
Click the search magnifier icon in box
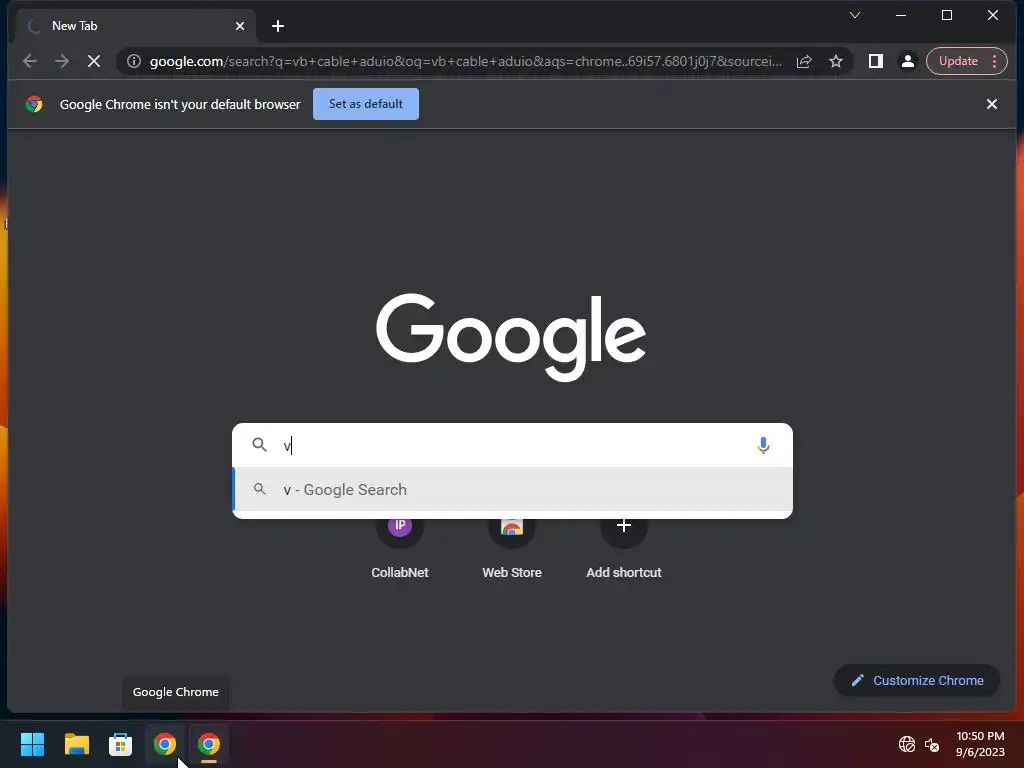pos(259,445)
